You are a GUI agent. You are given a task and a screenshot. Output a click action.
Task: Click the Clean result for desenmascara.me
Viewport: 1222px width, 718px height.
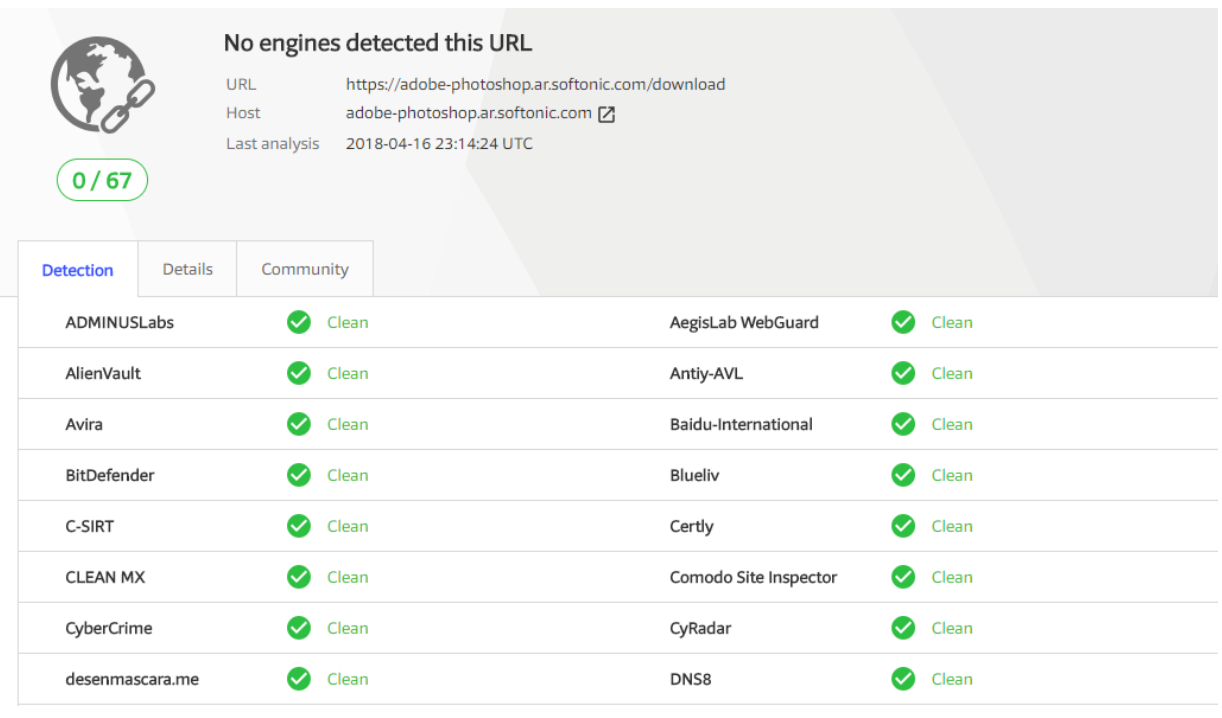coord(348,679)
